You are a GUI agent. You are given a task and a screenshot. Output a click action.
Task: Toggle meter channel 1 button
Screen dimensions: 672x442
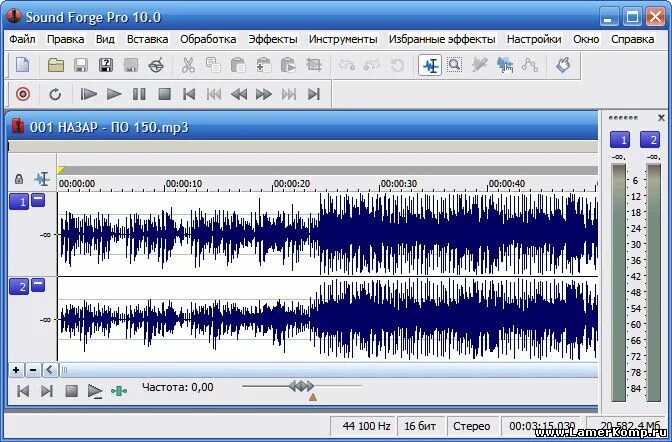pyautogui.click(x=620, y=140)
